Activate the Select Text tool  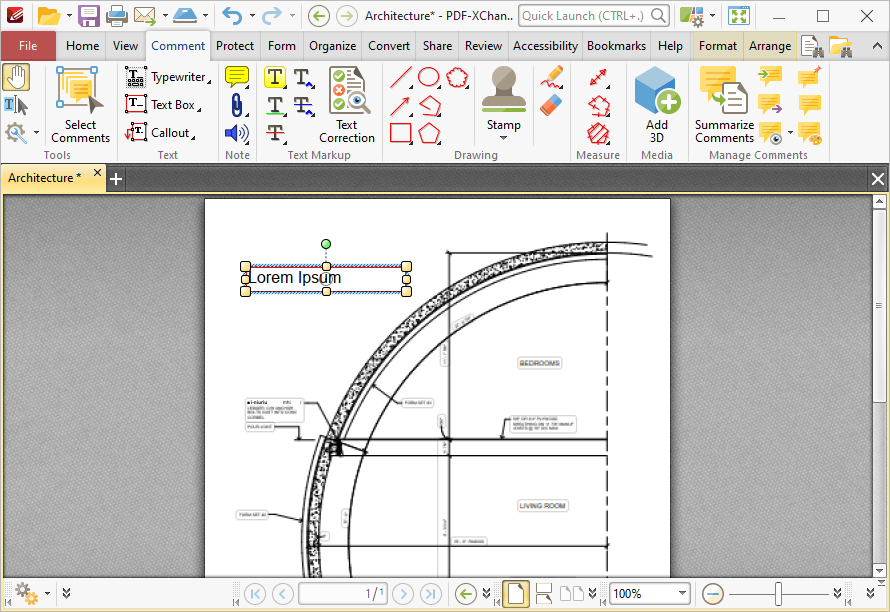coord(16,106)
